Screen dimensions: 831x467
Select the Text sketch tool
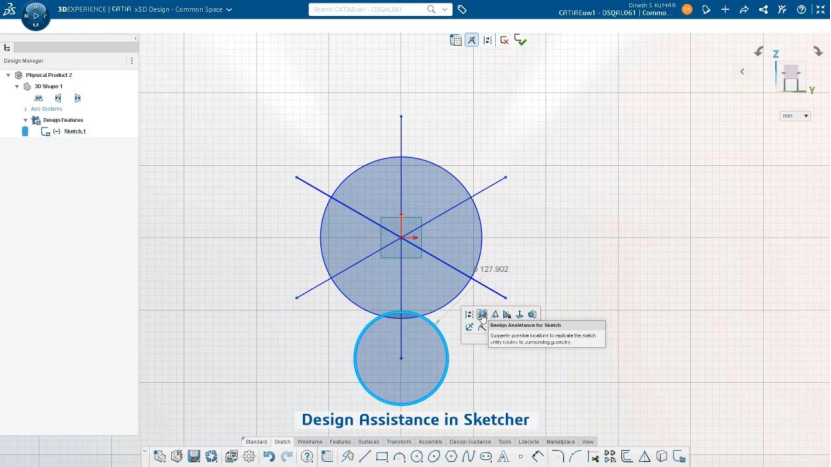click(503, 456)
